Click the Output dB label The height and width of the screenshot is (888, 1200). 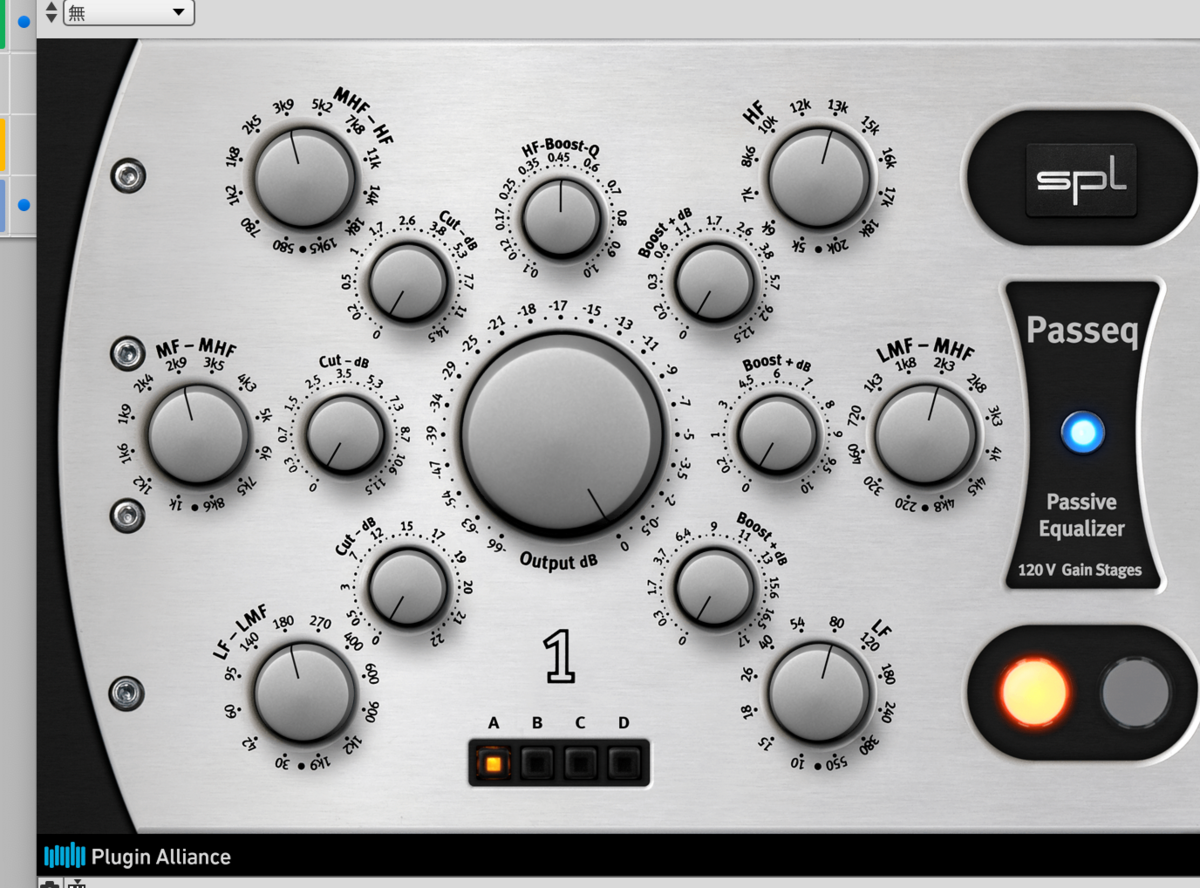coord(559,560)
